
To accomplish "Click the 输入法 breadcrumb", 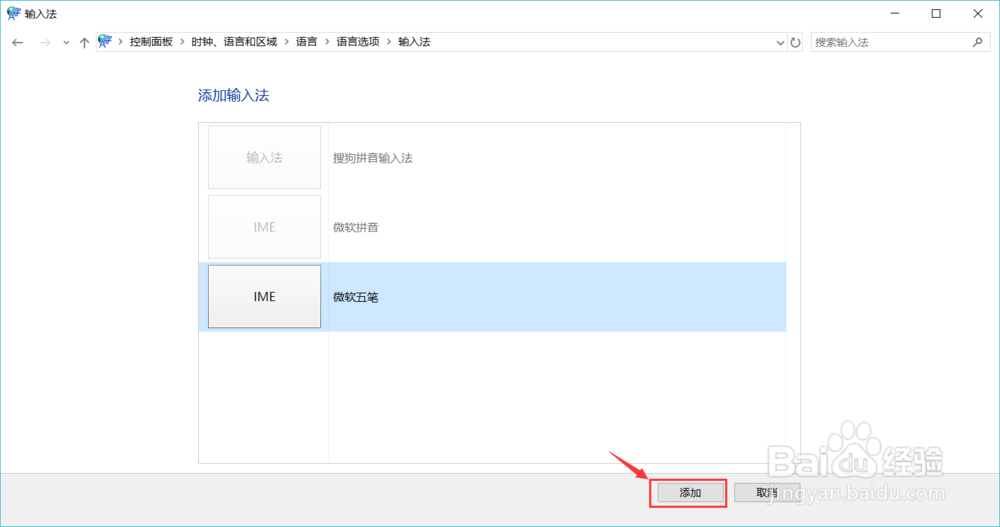I will (415, 41).
